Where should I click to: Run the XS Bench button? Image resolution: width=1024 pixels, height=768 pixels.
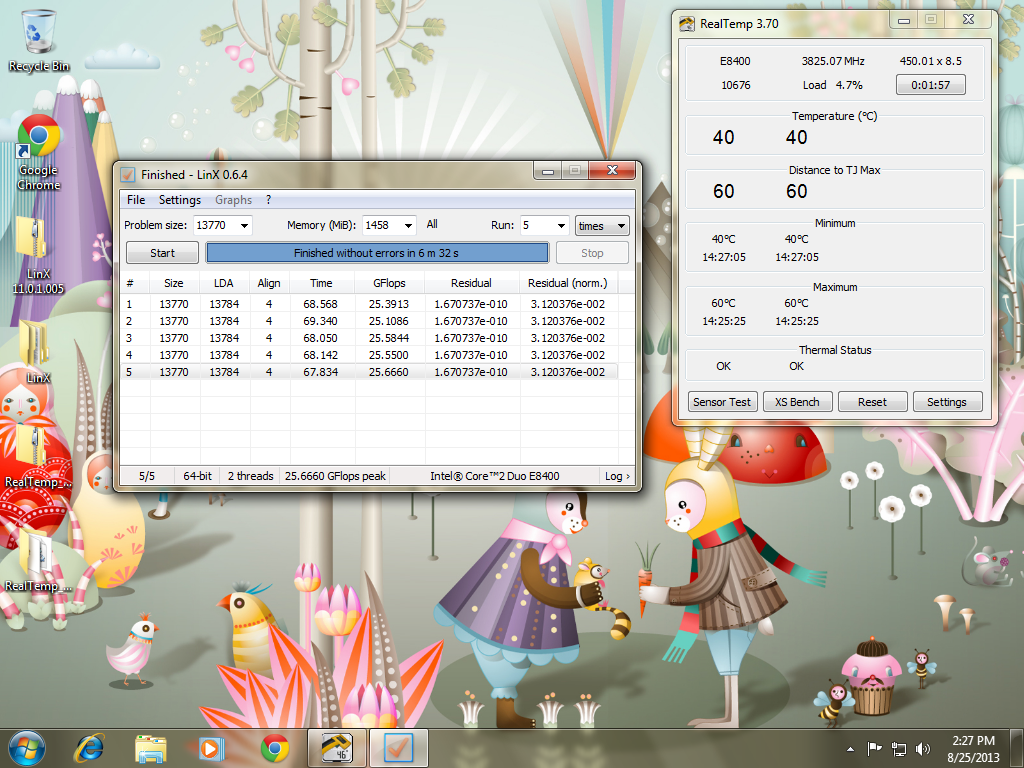click(x=797, y=402)
